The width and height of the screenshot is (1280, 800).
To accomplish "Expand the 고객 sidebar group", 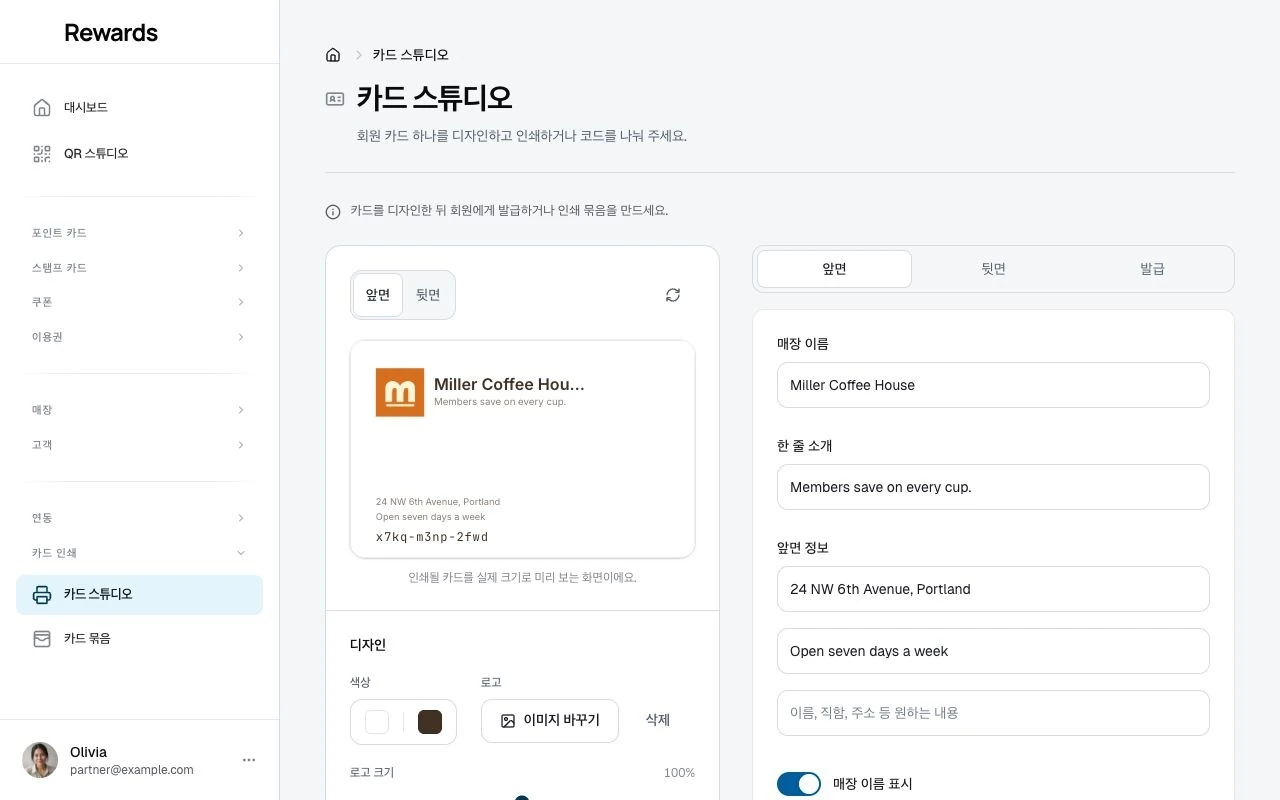I will click(139, 445).
